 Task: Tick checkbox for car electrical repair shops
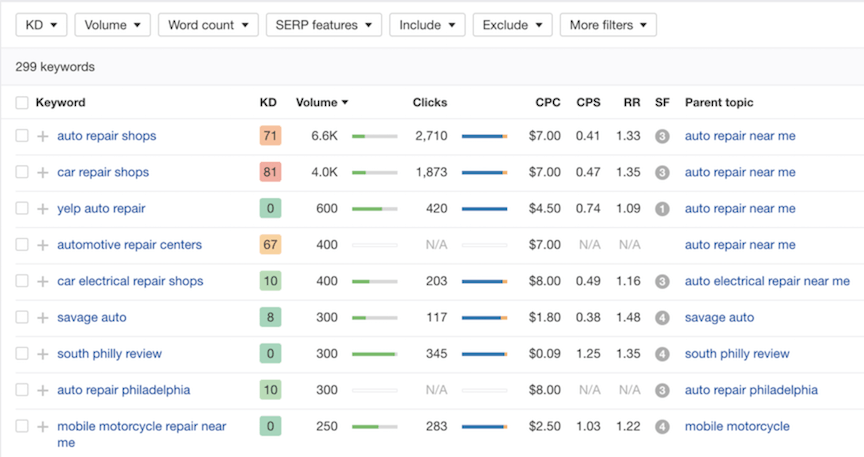click(x=22, y=281)
